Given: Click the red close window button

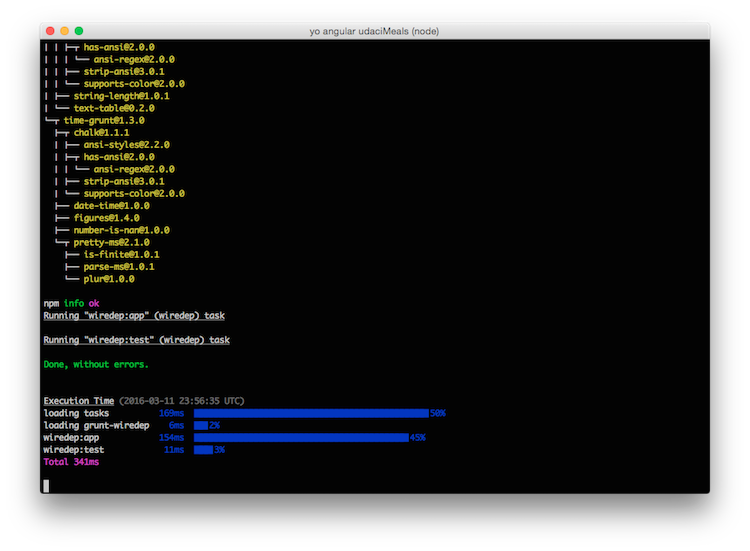Looking at the screenshot, I should [50, 31].
